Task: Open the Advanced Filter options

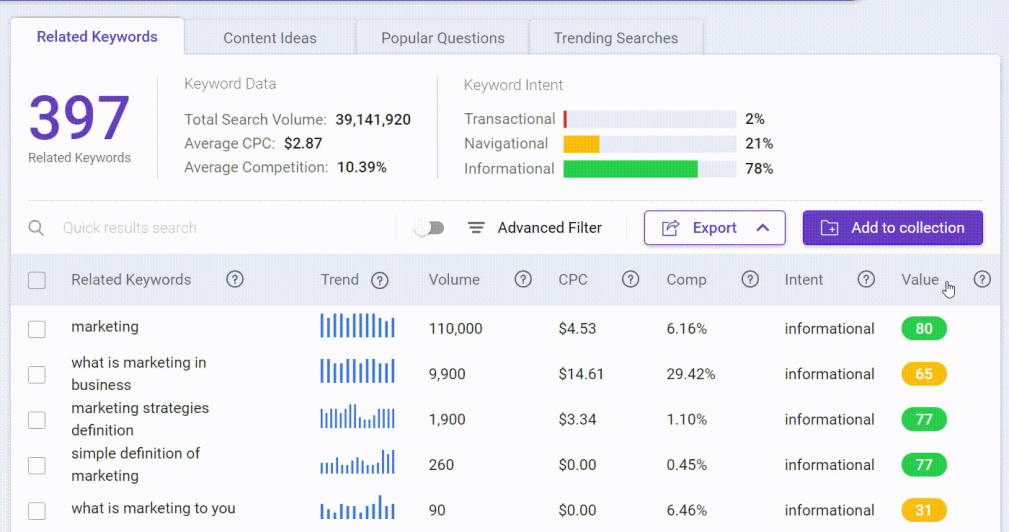Action: tap(535, 228)
